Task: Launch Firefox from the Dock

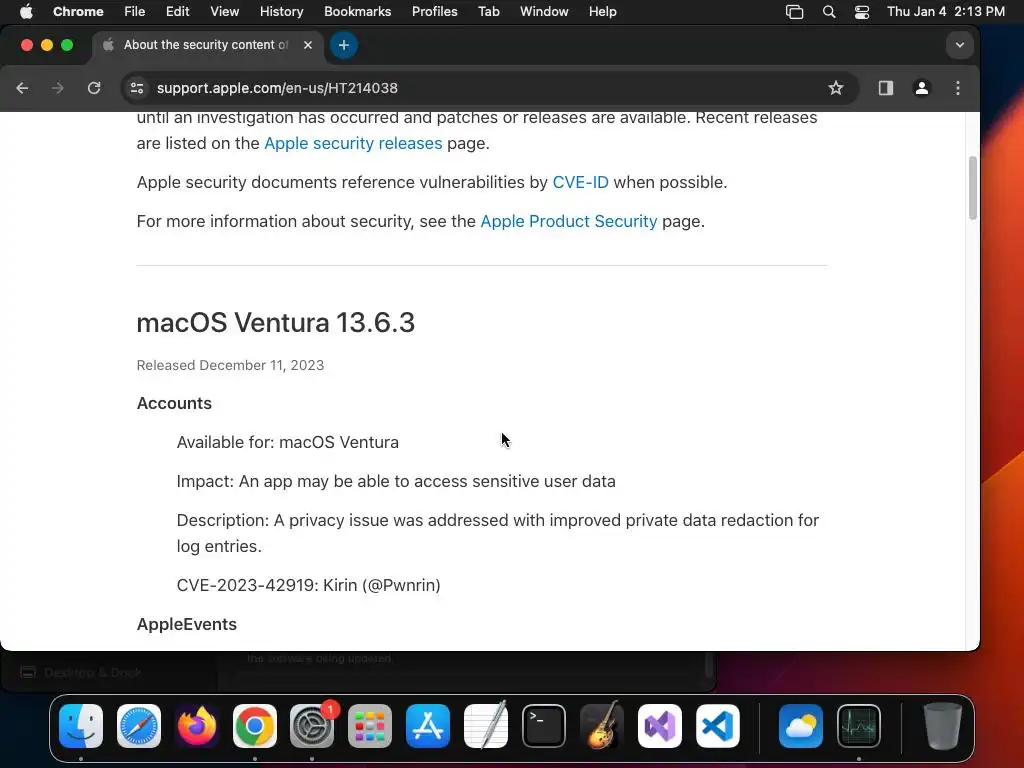Action: 197,726
